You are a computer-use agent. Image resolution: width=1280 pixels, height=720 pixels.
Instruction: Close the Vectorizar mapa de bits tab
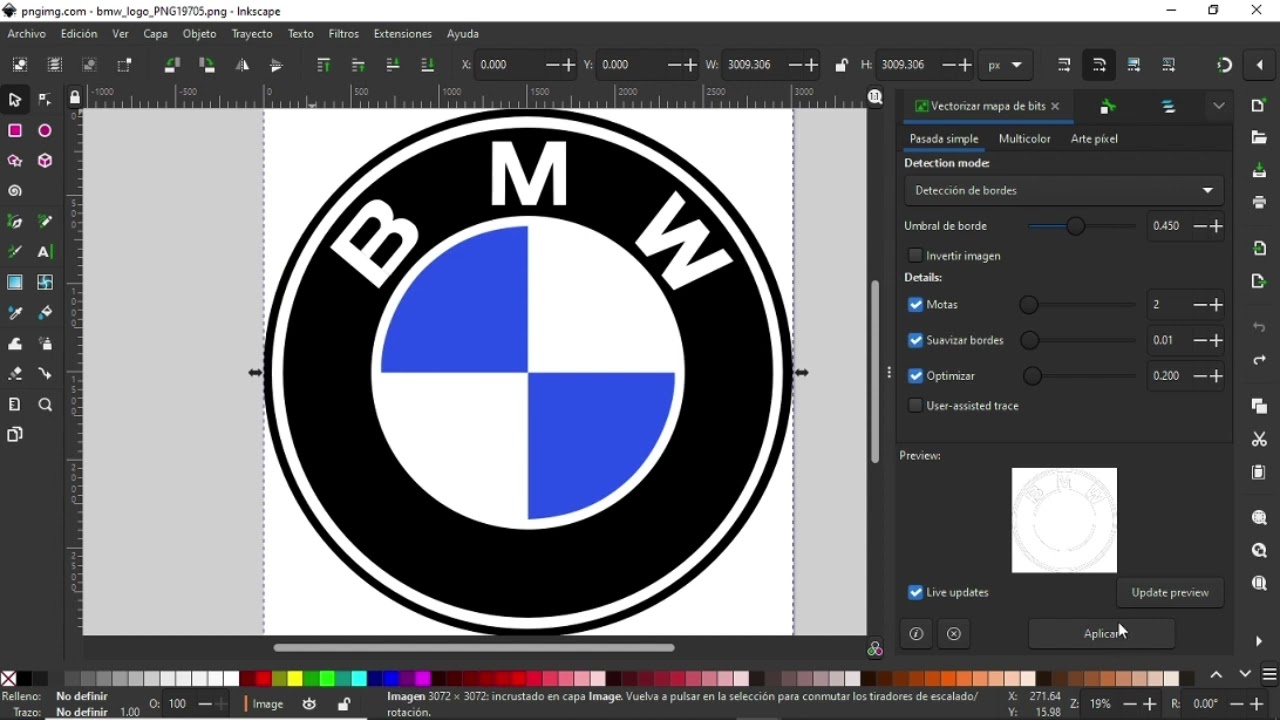tap(1055, 106)
